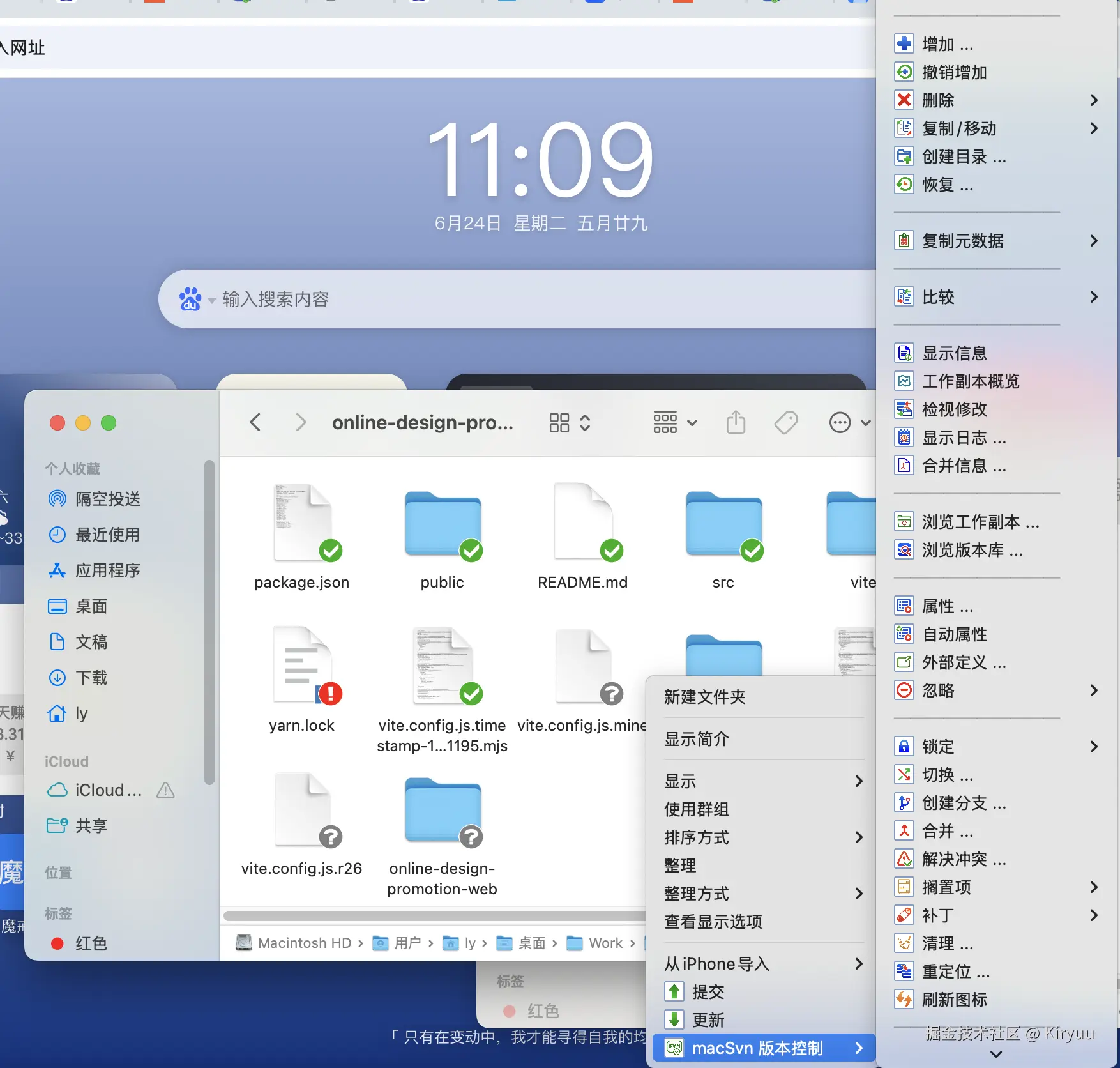Open the macSvn 版本控制 submenu

[x=763, y=1048]
